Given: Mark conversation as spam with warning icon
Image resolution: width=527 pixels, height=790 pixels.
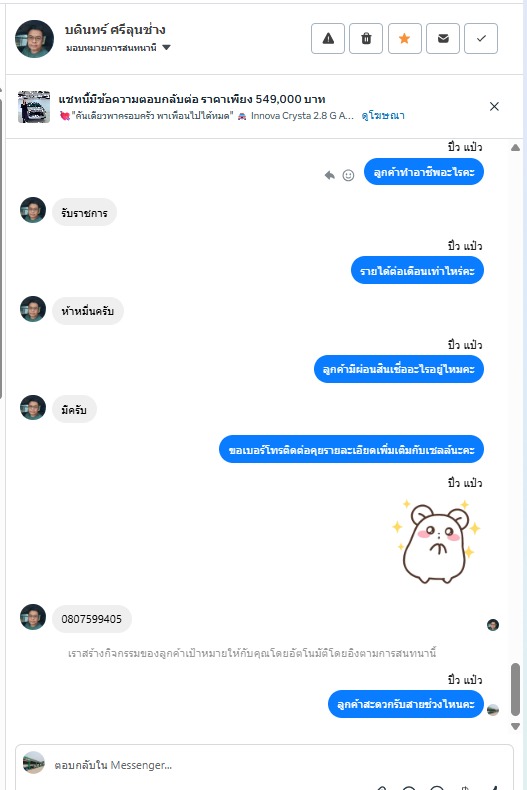Looking at the screenshot, I should [328, 38].
